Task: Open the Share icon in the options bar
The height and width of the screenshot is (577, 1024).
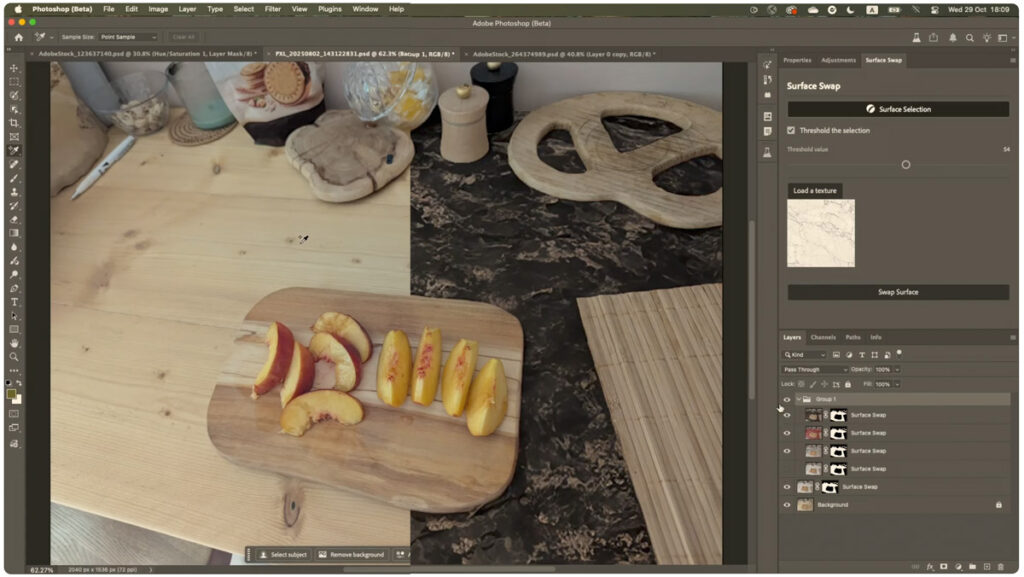Action: pyautogui.click(x=934, y=38)
